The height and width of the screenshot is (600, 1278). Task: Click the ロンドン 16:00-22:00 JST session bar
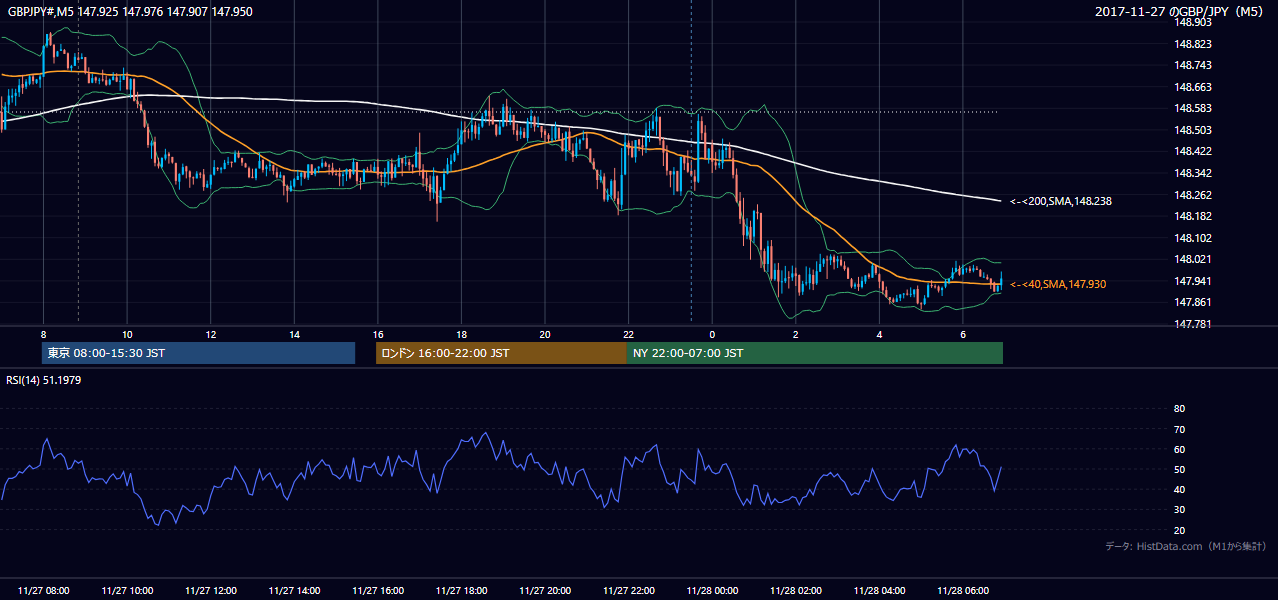501,353
